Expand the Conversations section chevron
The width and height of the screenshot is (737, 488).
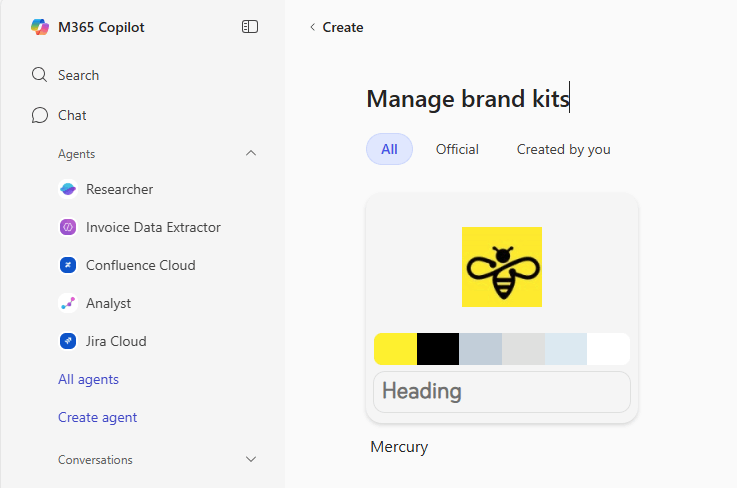tap(251, 459)
